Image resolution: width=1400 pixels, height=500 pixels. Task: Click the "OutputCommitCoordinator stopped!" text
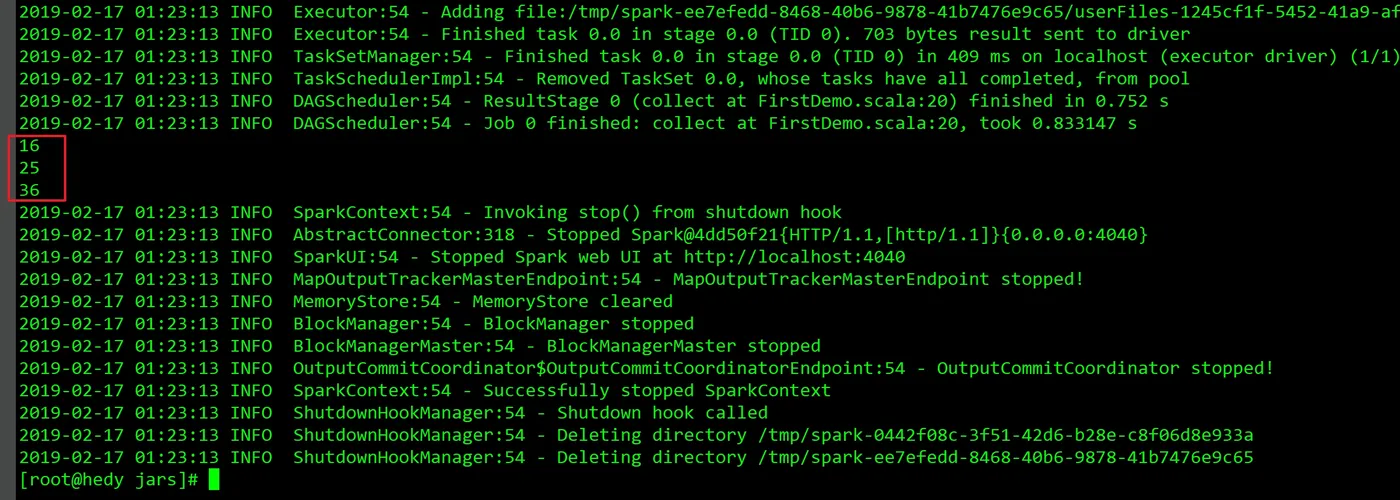click(1105, 368)
